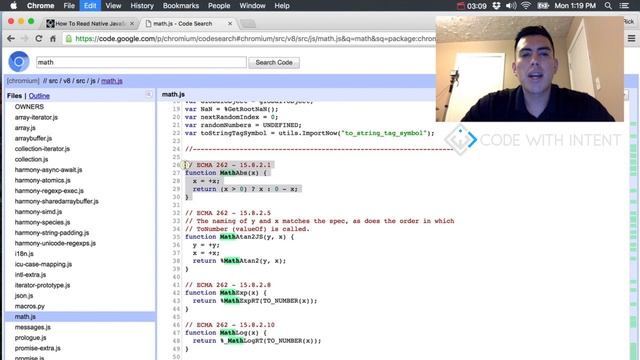Open the Apple menu
640x360 pixels.
pyautogui.click(x=13, y=5)
